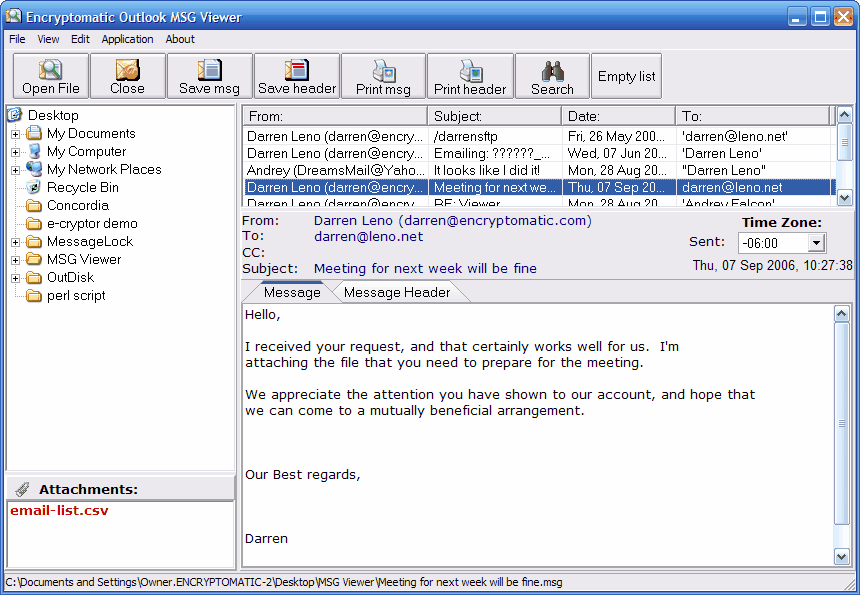Open the Edit menu
Screen dimensions: 860x595
80,39
